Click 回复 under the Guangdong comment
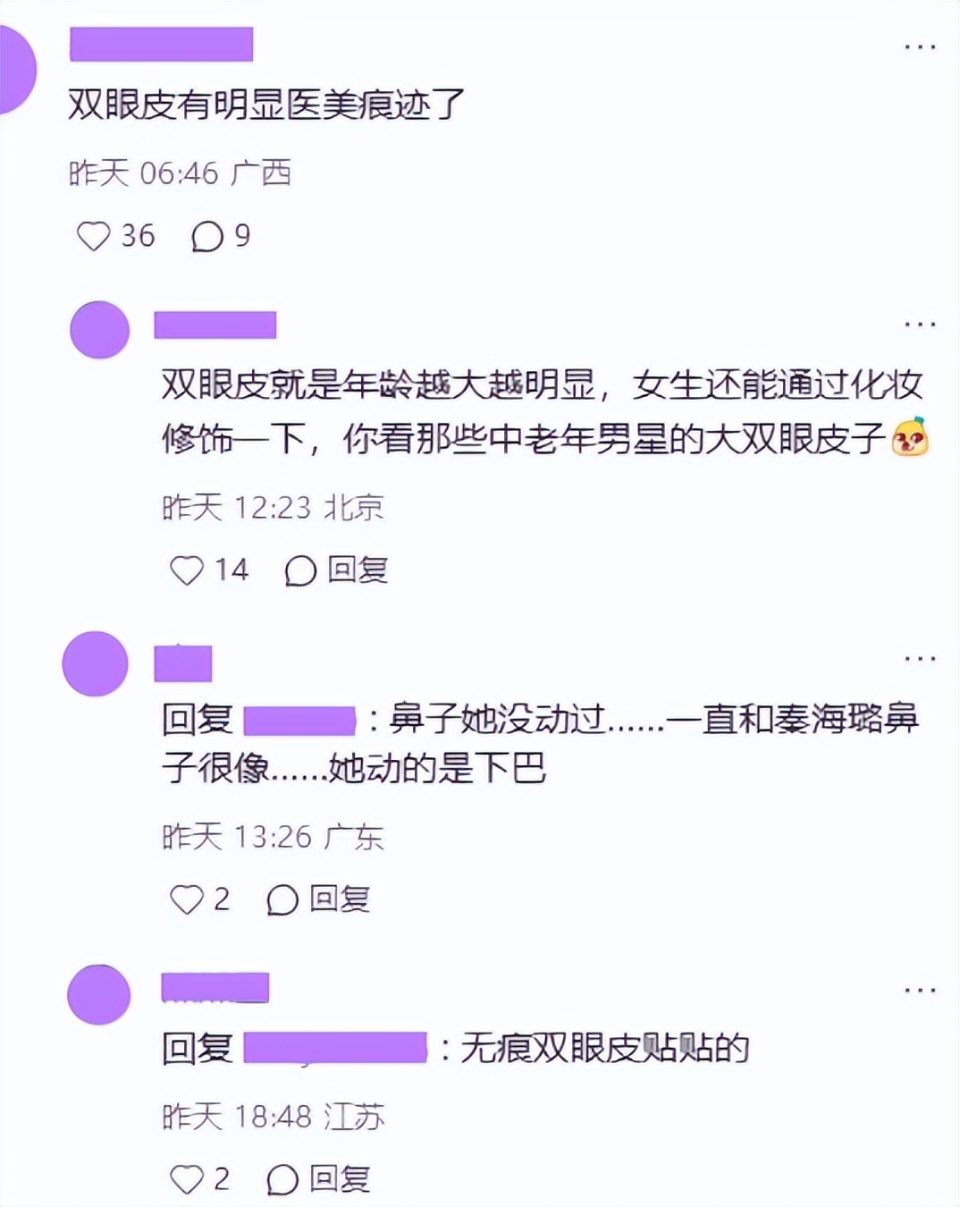 pyautogui.click(x=340, y=900)
